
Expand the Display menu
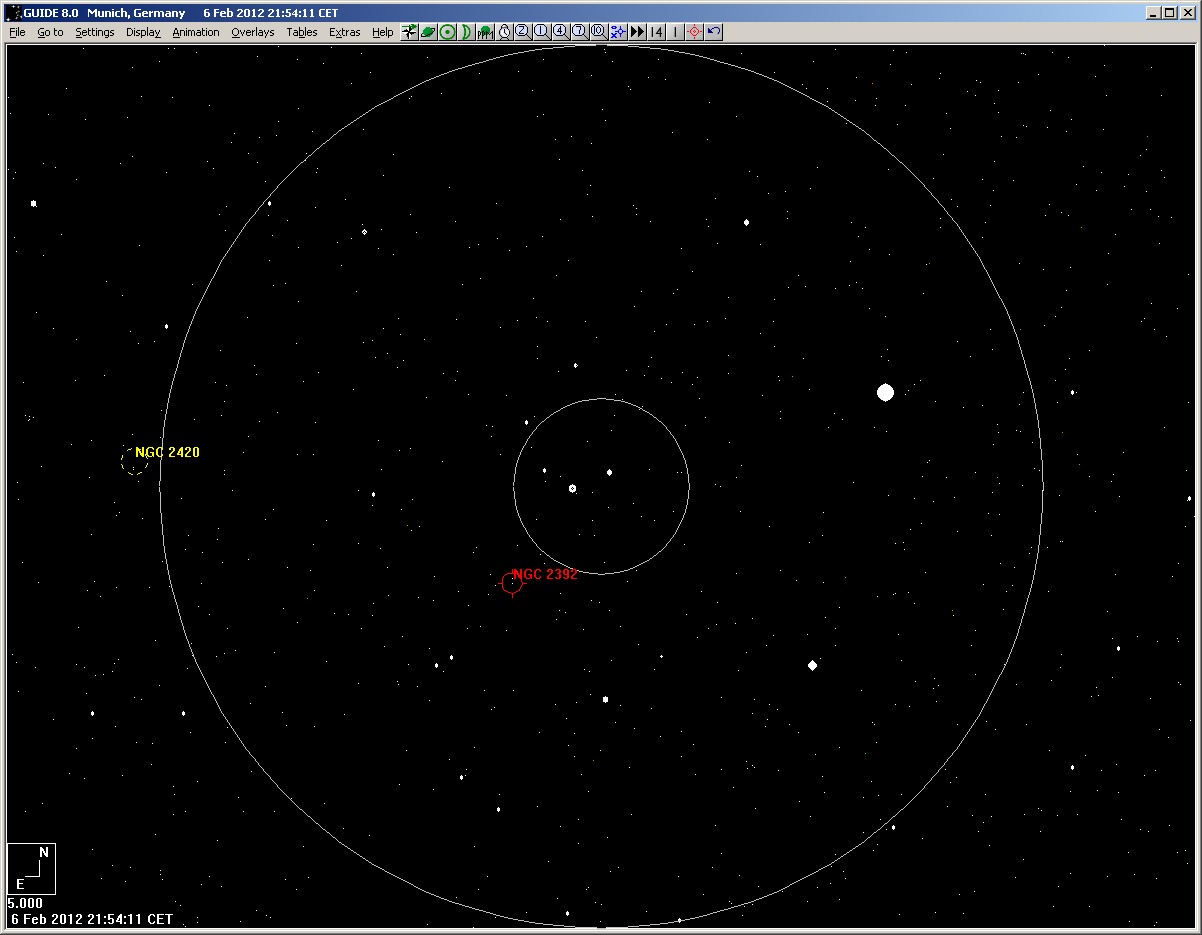143,32
